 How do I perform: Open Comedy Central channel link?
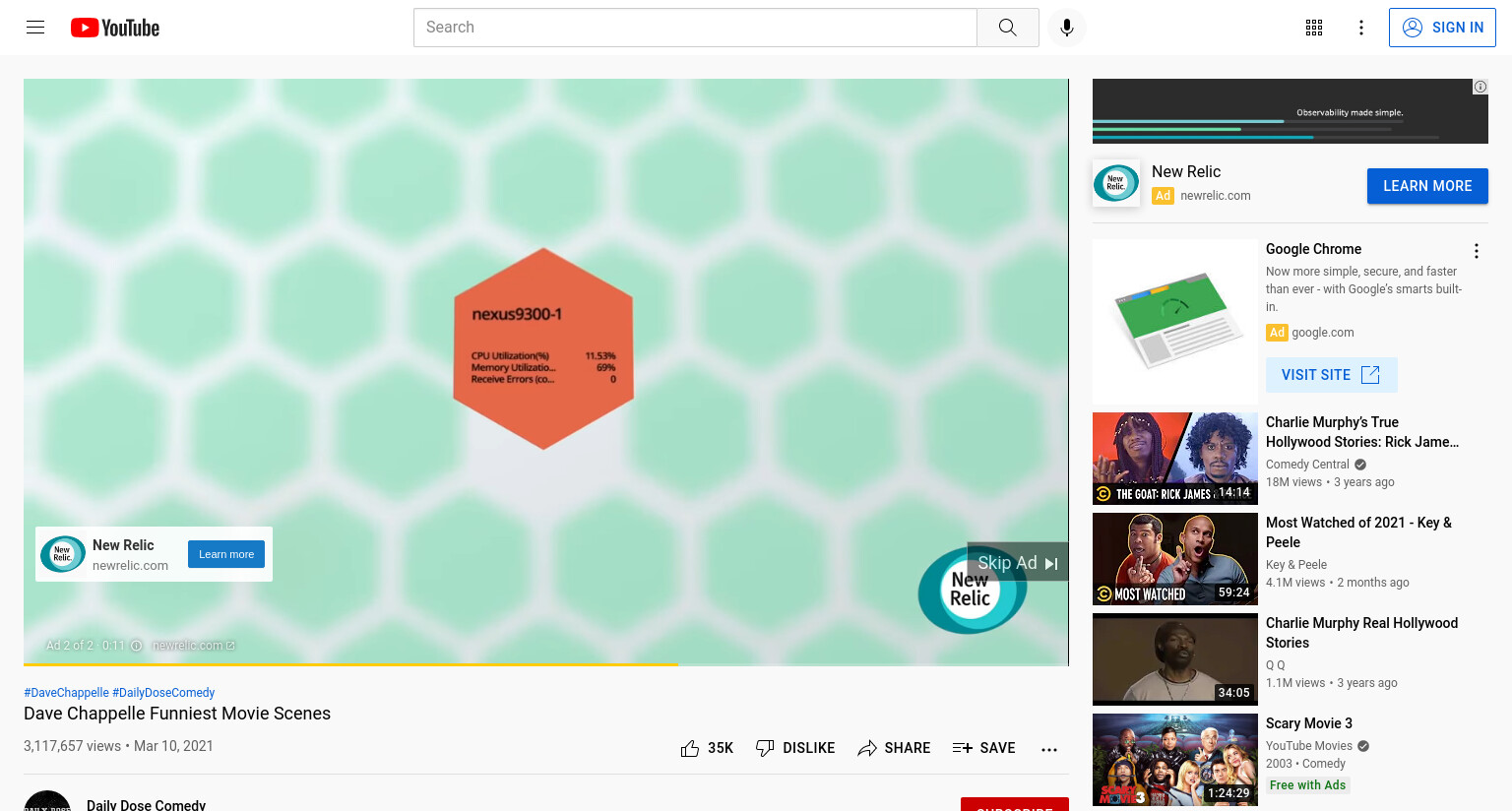[1307, 465]
